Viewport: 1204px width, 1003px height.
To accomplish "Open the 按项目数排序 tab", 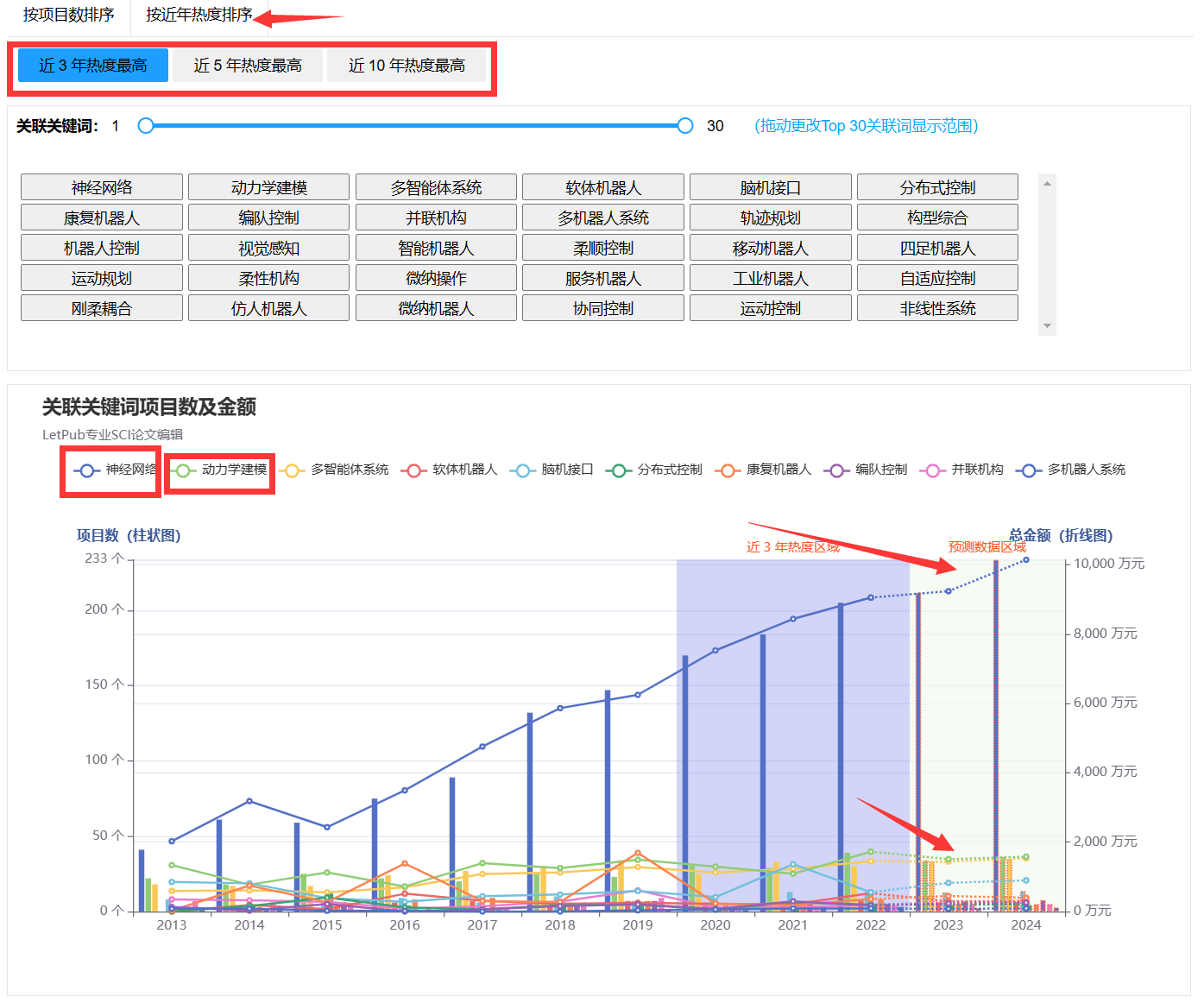I will (x=68, y=16).
